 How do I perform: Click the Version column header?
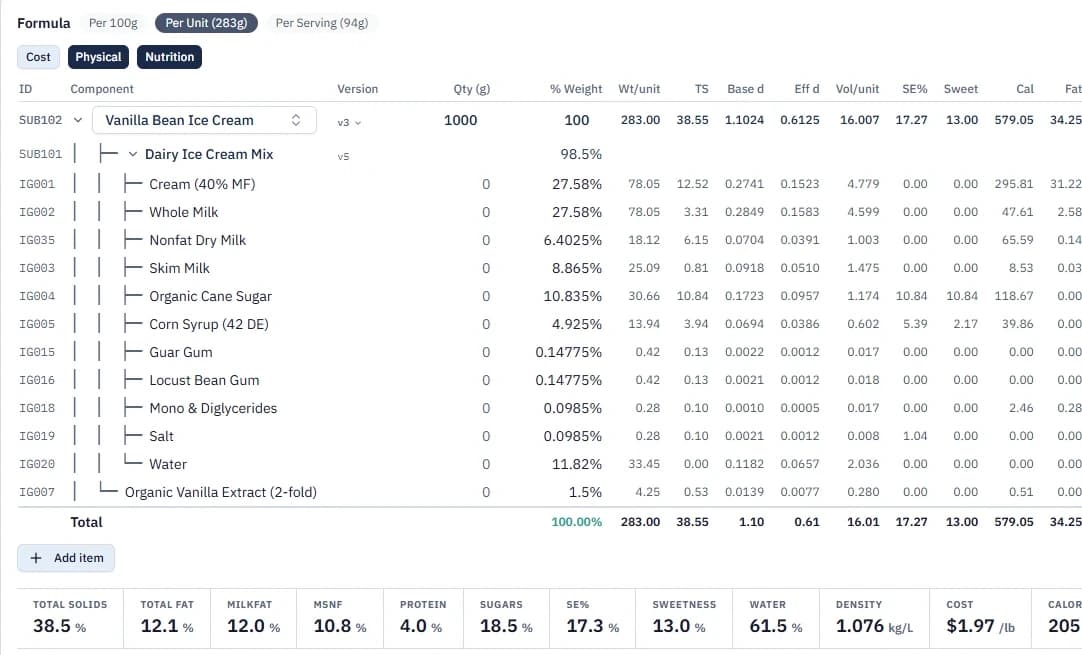coord(357,89)
